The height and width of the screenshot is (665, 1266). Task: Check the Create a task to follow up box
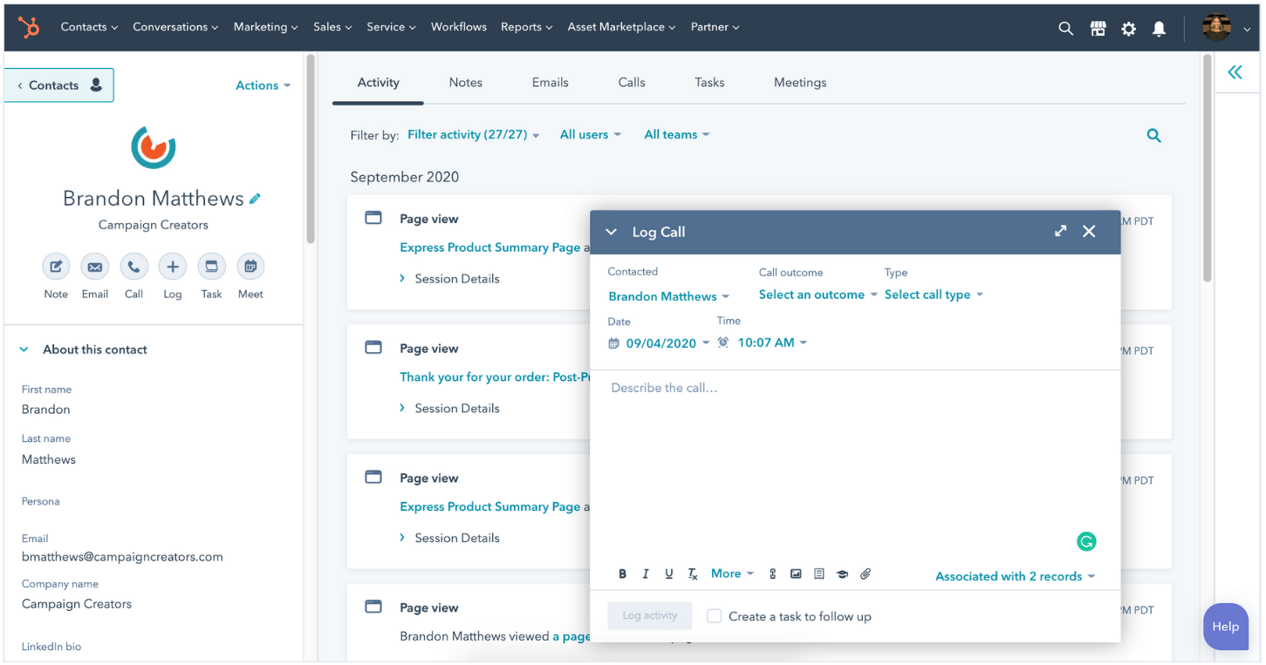pyautogui.click(x=714, y=616)
